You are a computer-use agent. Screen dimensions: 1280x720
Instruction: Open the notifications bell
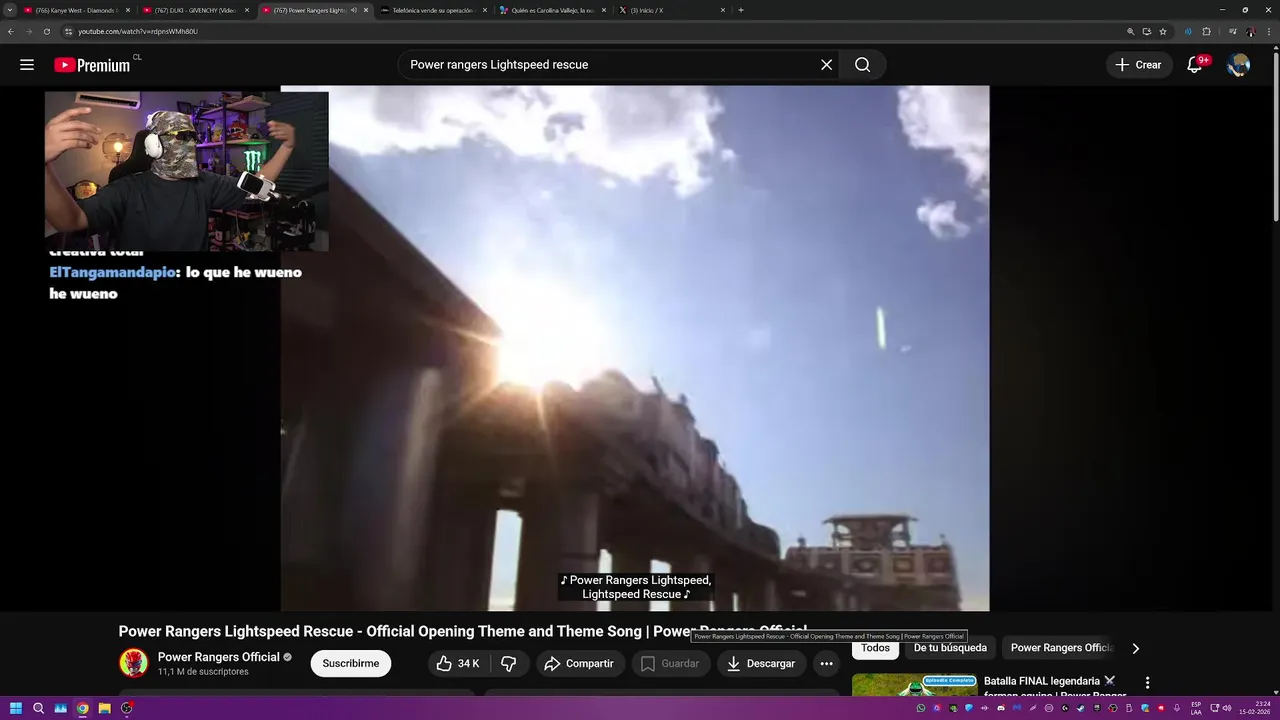[x=1194, y=65]
